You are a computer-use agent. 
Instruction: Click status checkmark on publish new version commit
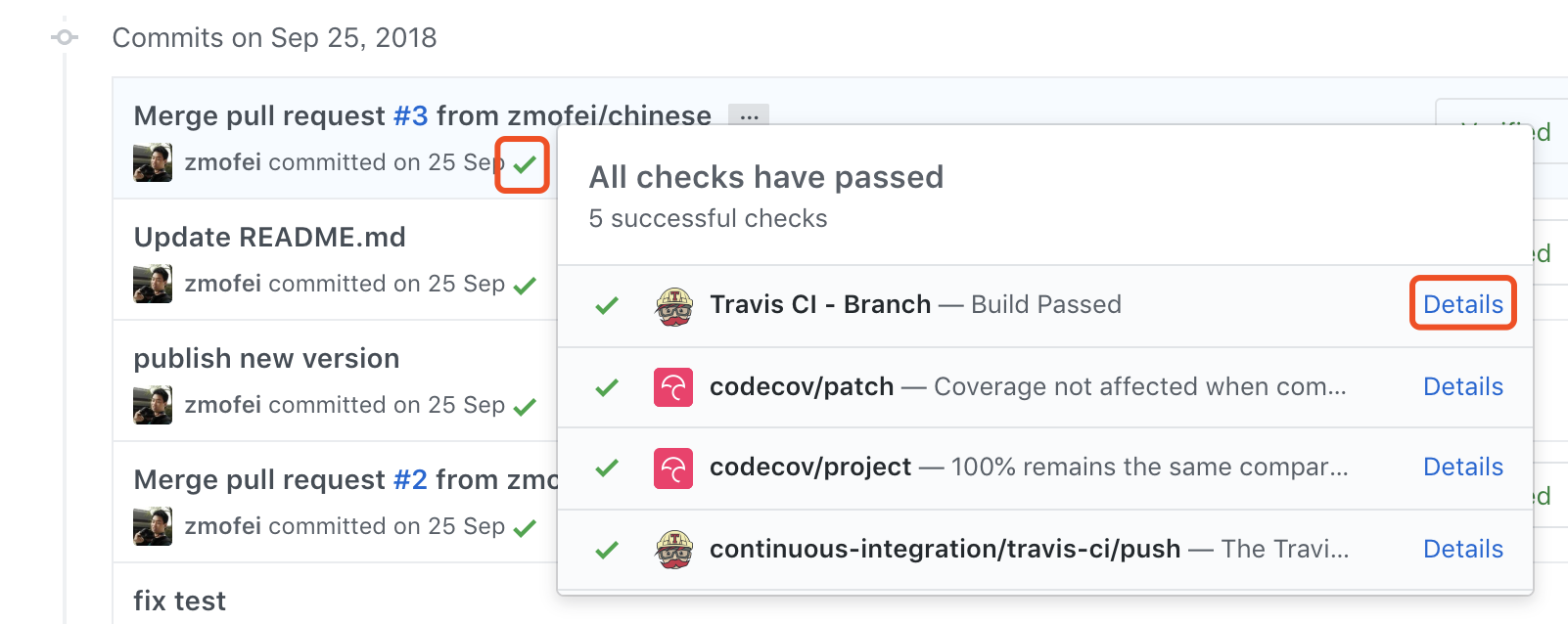click(x=525, y=407)
